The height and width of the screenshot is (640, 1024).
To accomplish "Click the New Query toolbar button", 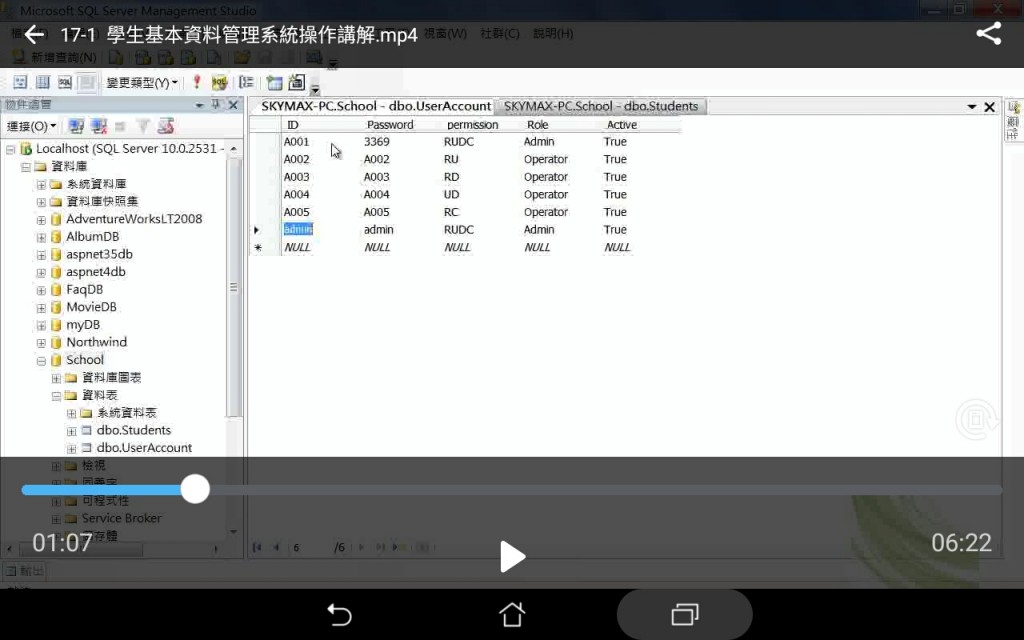I will [x=55, y=57].
